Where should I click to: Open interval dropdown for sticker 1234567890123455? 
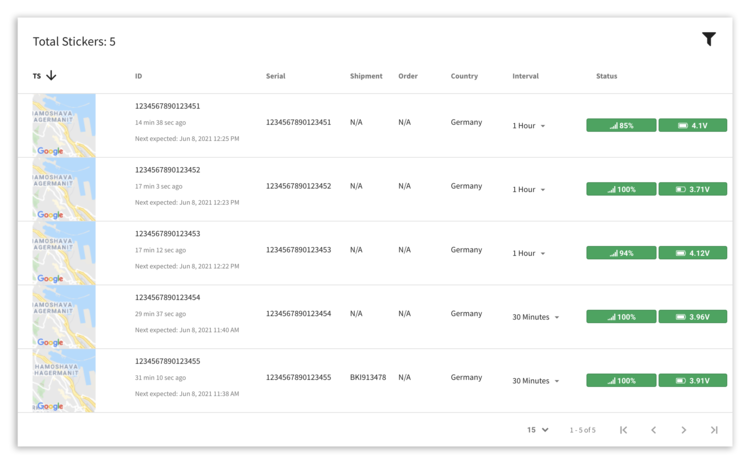(x=536, y=381)
